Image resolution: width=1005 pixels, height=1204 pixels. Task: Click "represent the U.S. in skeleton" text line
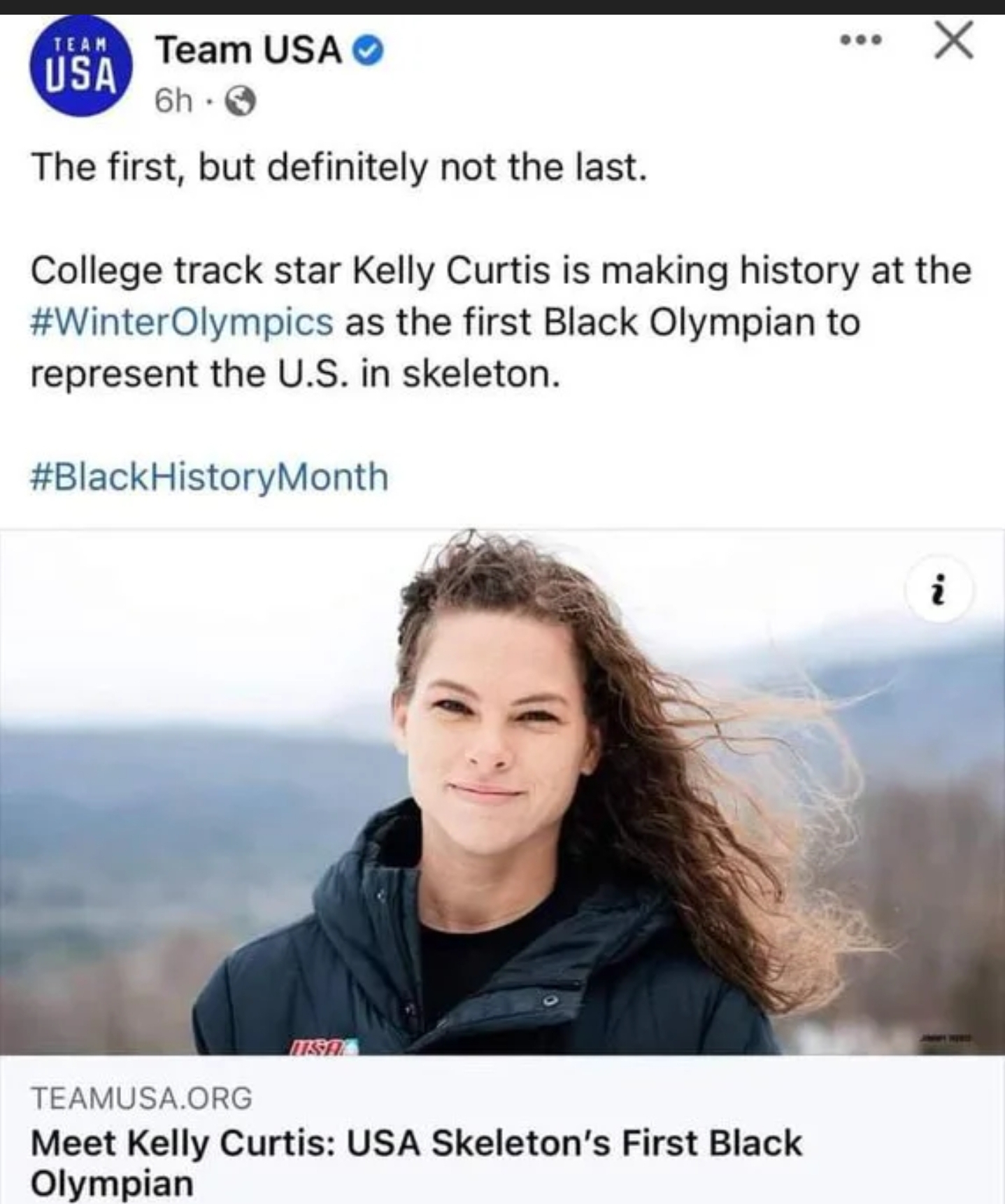coord(295,374)
